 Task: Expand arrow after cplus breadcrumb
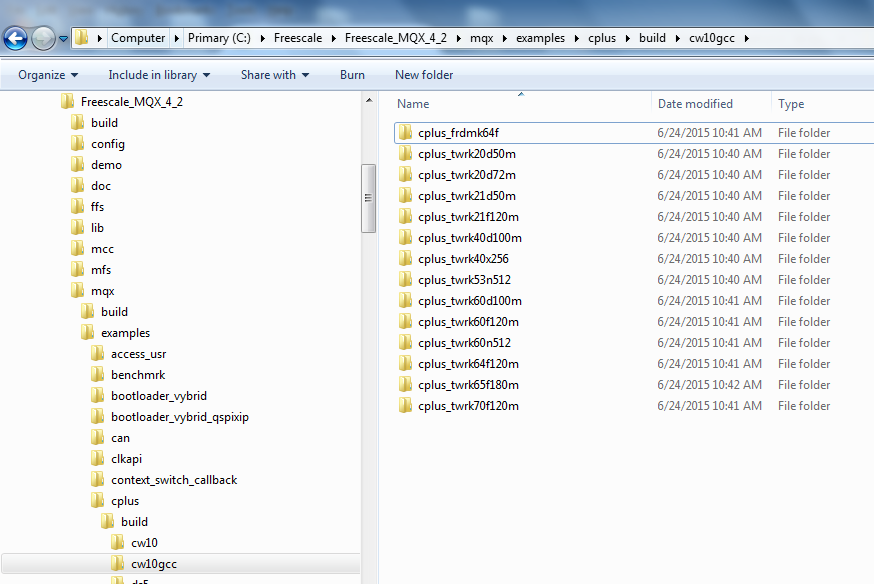point(628,38)
